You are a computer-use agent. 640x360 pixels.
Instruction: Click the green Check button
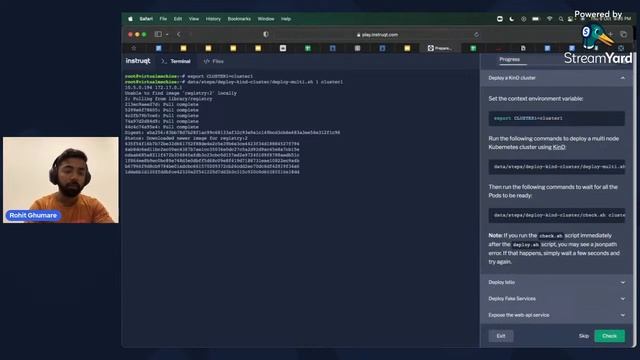point(609,336)
